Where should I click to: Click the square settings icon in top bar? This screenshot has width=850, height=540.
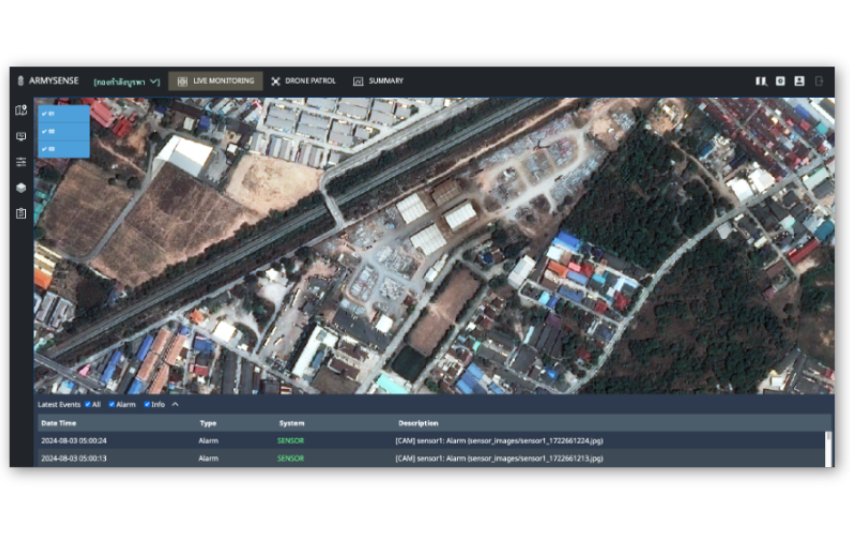780,81
